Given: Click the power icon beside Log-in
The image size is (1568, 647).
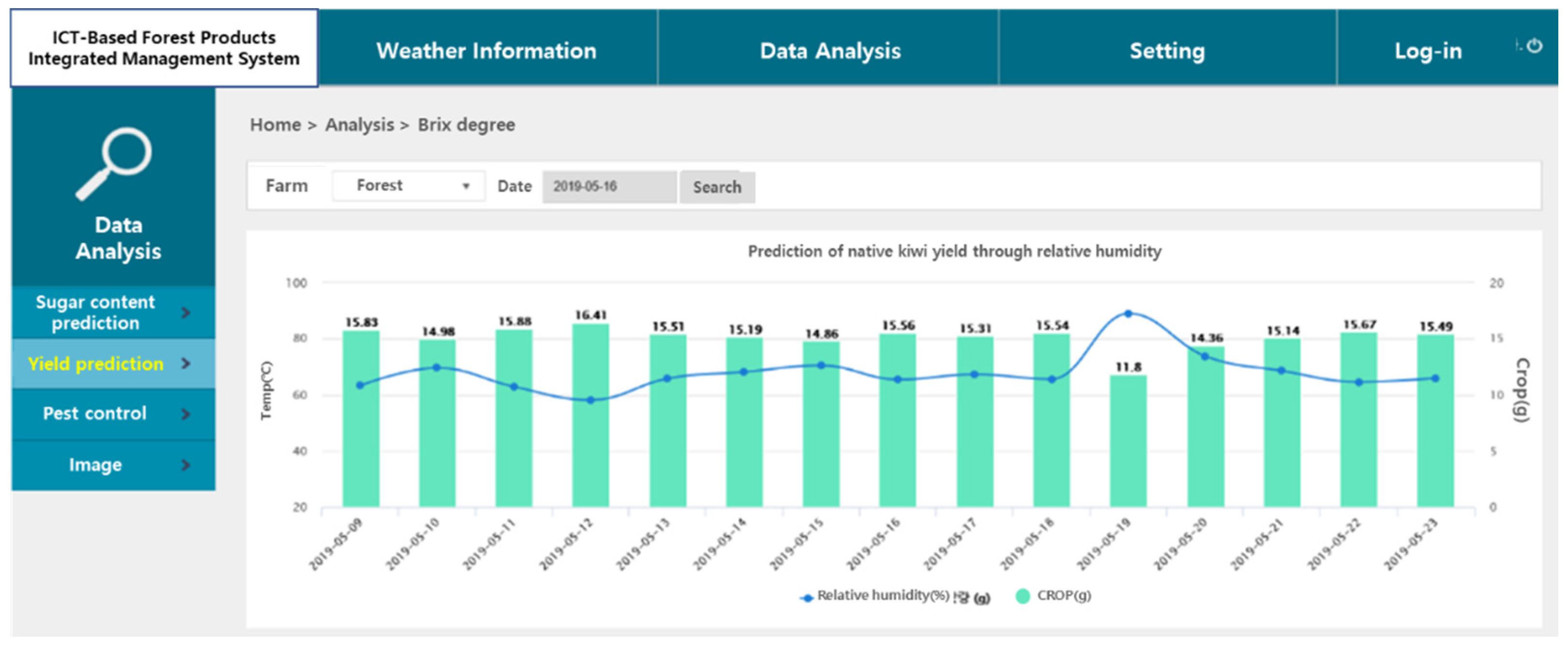Looking at the screenshot, I should click(x=1535, y=45).
